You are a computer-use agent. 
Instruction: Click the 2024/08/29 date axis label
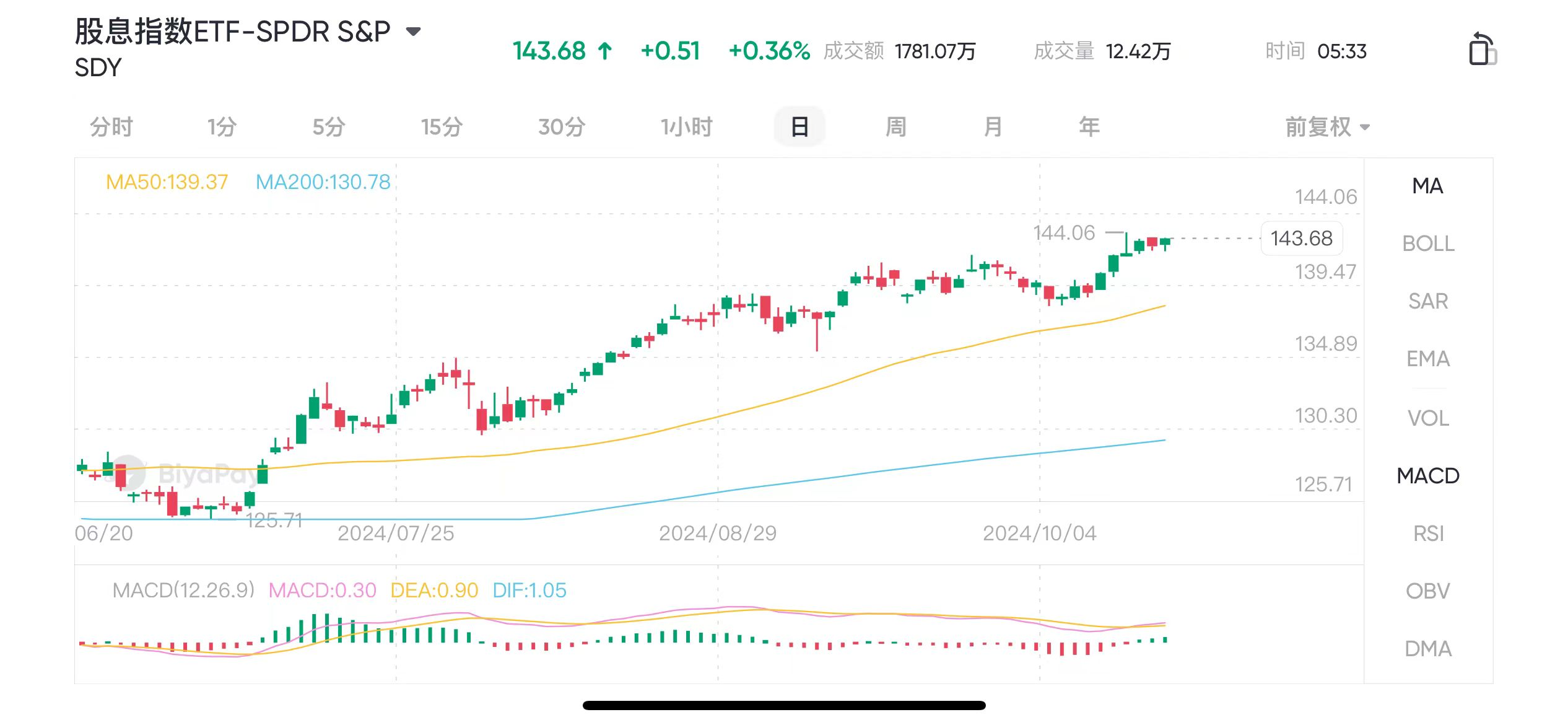click(x=718, y=534)
